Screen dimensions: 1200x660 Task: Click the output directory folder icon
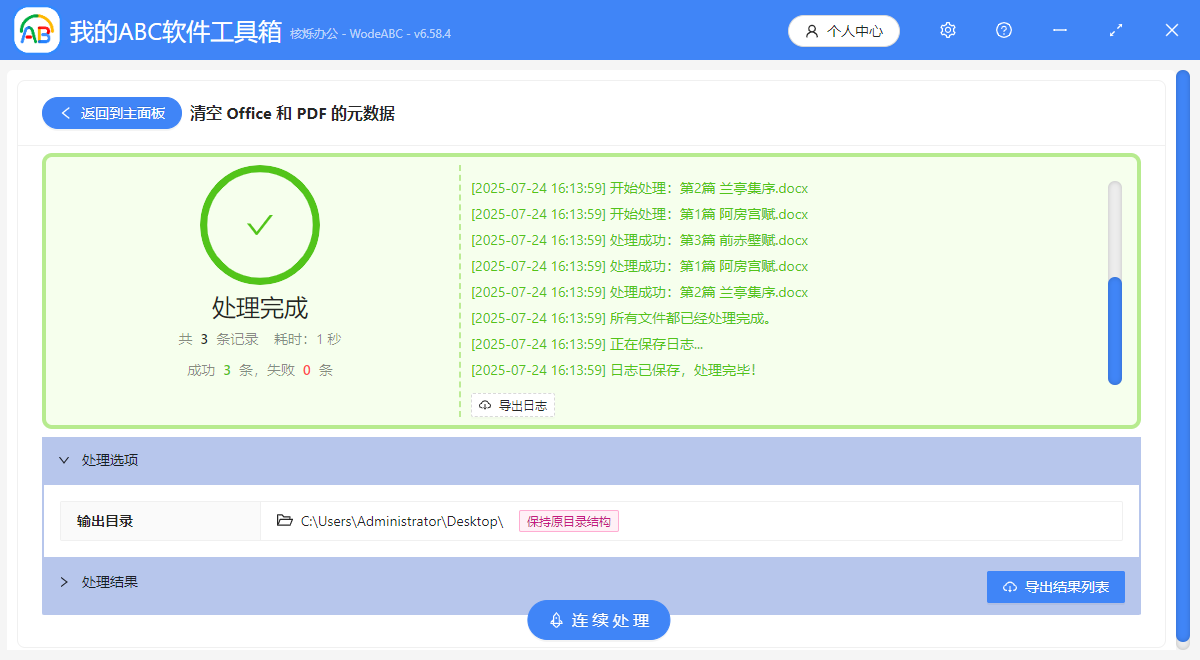point(285,521)
